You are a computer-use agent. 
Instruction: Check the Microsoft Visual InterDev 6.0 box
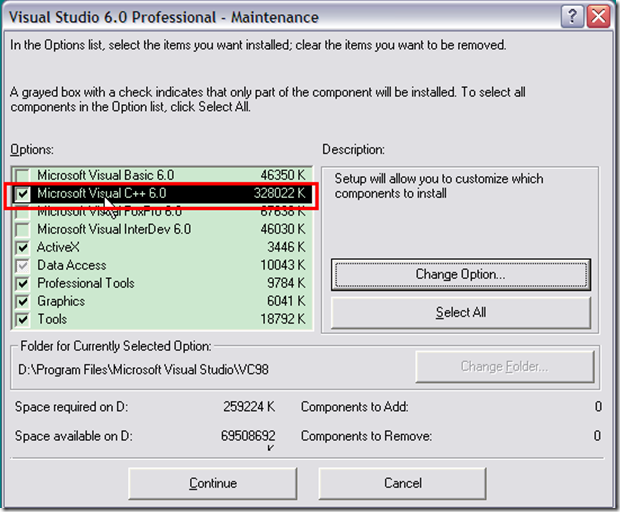23,229
